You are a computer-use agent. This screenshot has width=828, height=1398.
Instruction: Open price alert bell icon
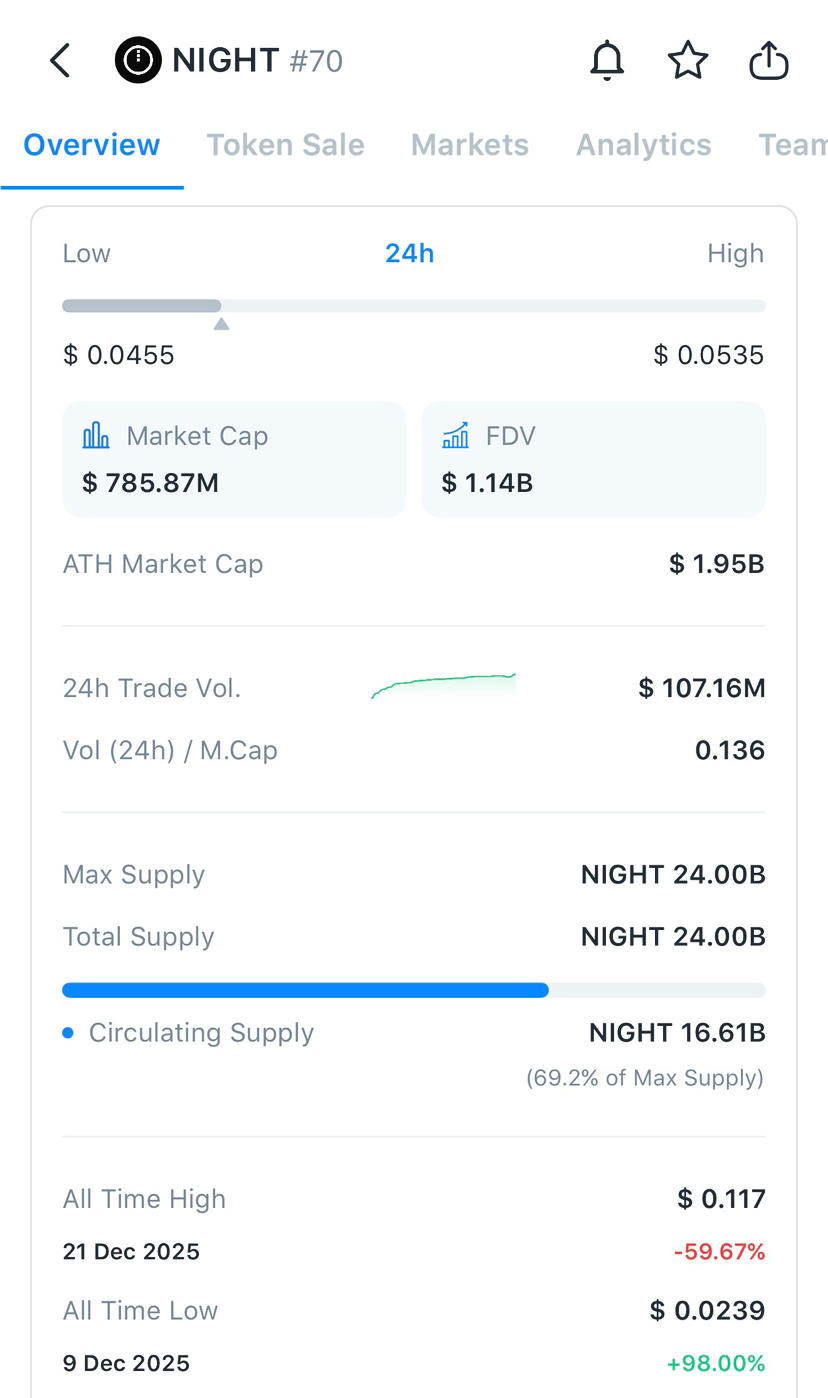coord(607,62)
